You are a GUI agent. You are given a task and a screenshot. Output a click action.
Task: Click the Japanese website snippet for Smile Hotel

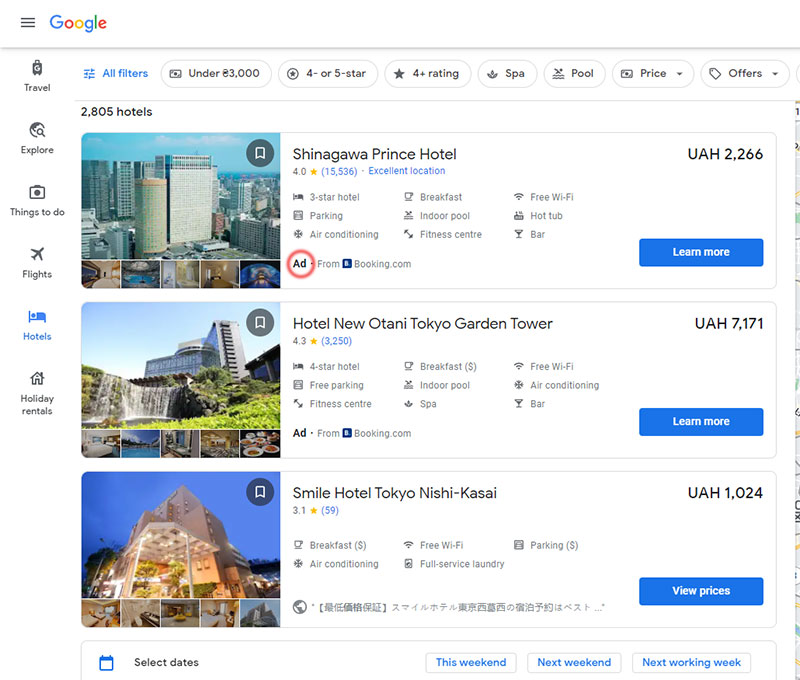460,607
